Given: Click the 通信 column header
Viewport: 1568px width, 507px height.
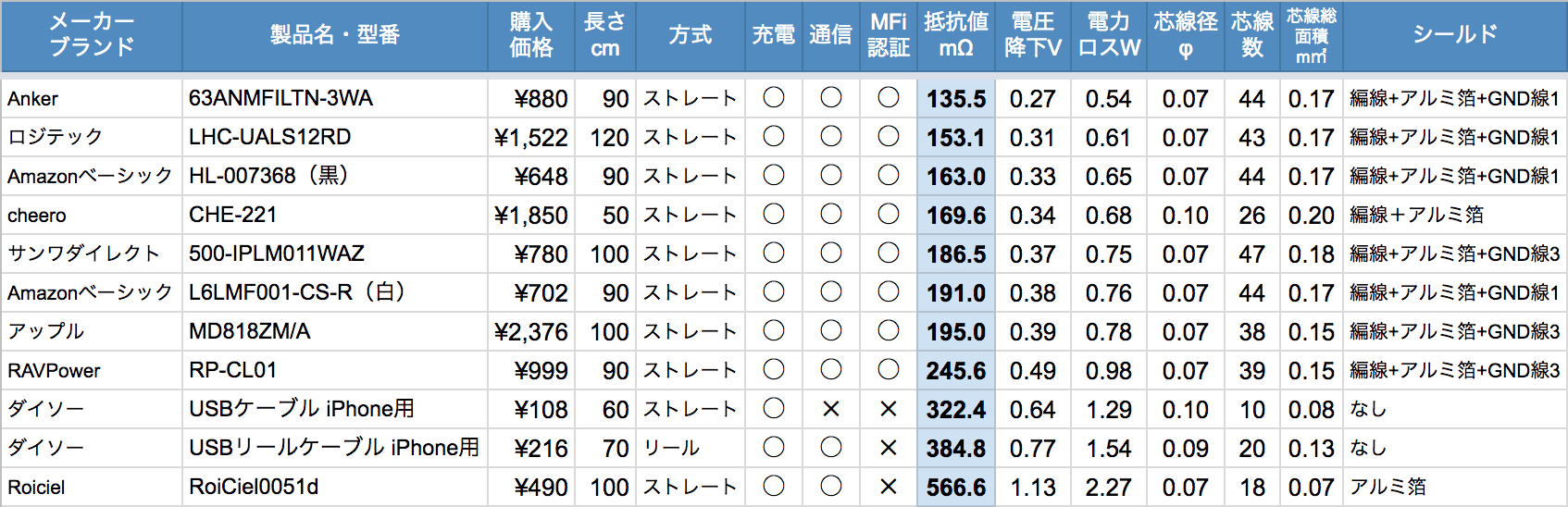Looking at the screenshot, I should 831,35.
